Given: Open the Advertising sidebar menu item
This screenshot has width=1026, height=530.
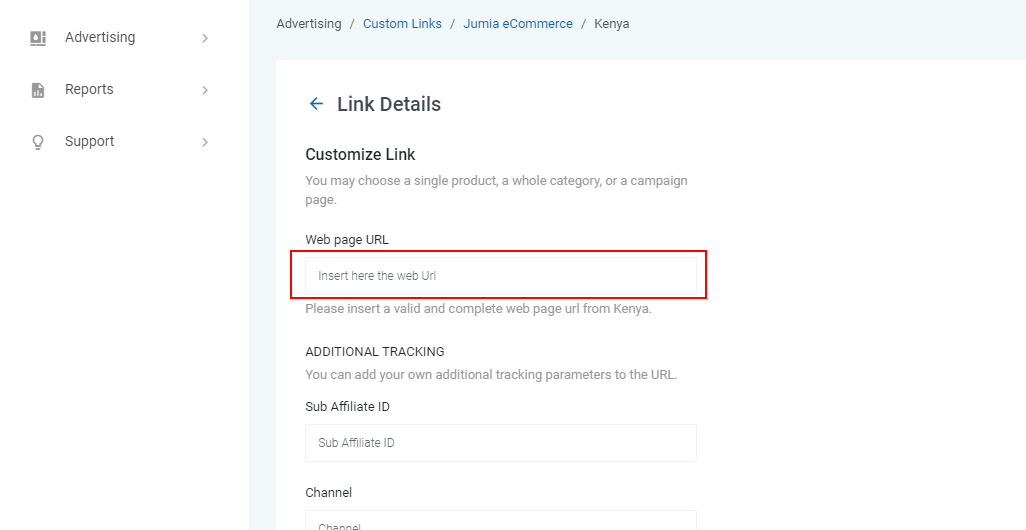Looking at the screenshot, I should coord(120,38).
